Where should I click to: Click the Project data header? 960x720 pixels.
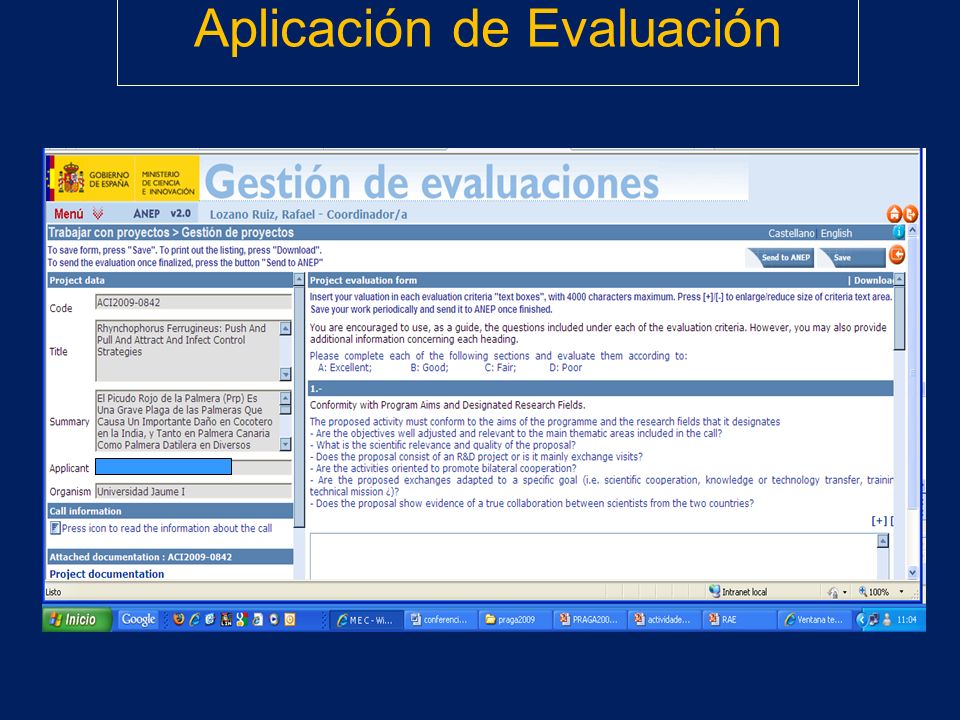point(170,280)
